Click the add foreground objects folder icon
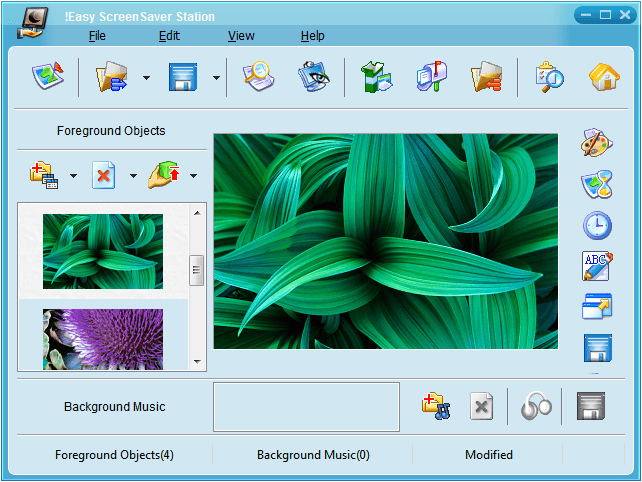The width and height of the screenshot is (642, 482). click(44, 175)
